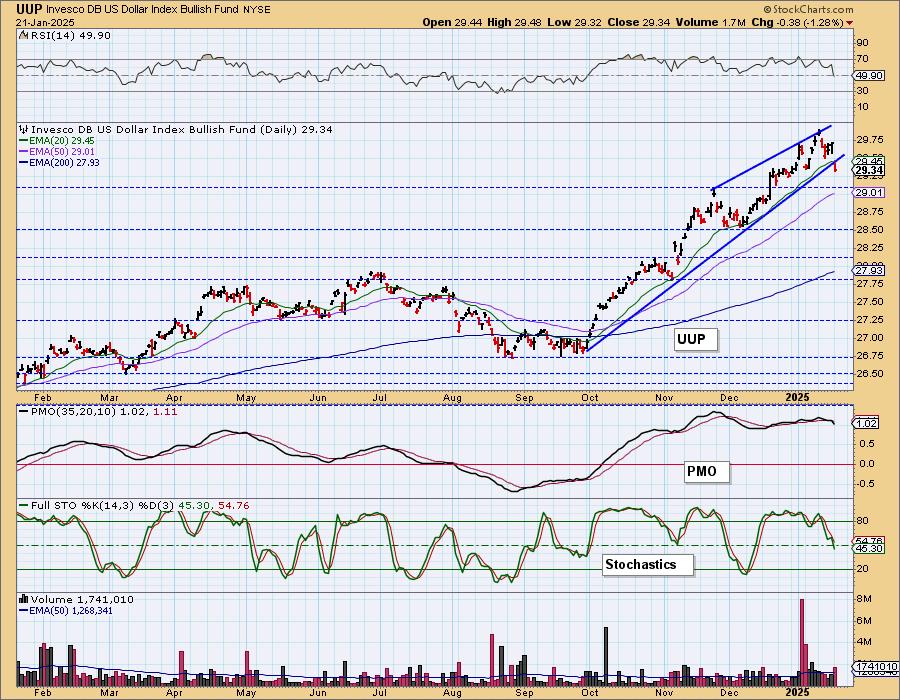Click the 30 level on RSI axis

pos(862,91)
